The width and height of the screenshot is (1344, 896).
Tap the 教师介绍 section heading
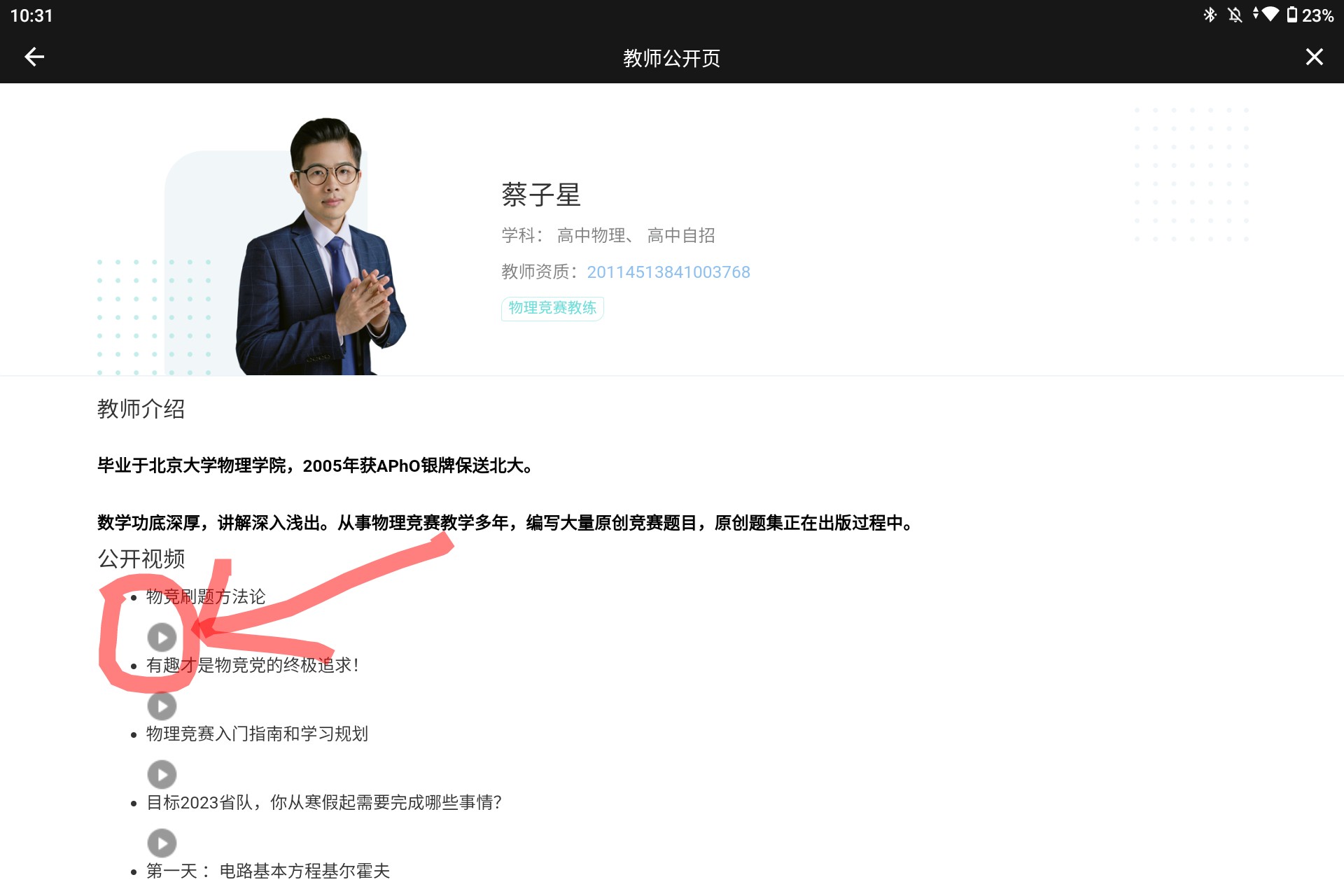tap(141, 409)
